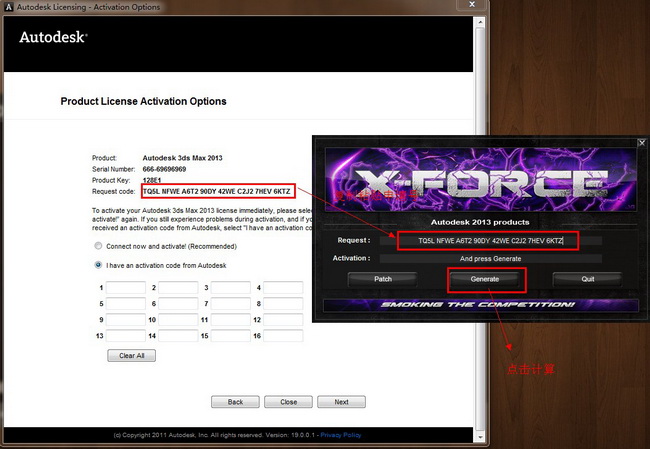Click activation code field number 4
Image resolution: width=650 pixels, height=449 pixels.
pyautogui.click(x=283, y=287)
